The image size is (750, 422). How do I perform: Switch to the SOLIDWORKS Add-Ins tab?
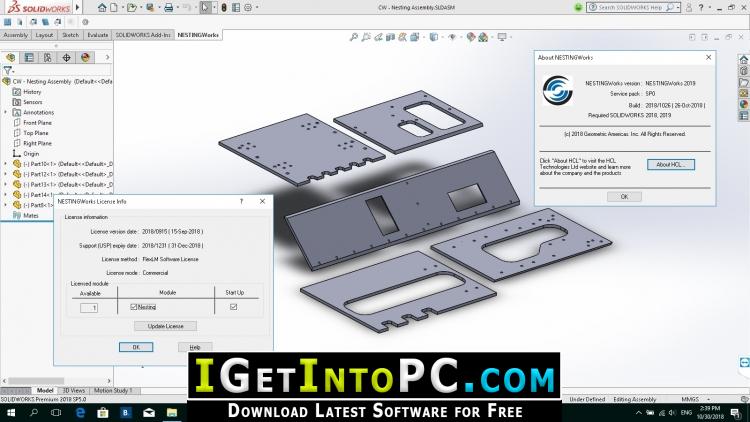coord(143,35)
